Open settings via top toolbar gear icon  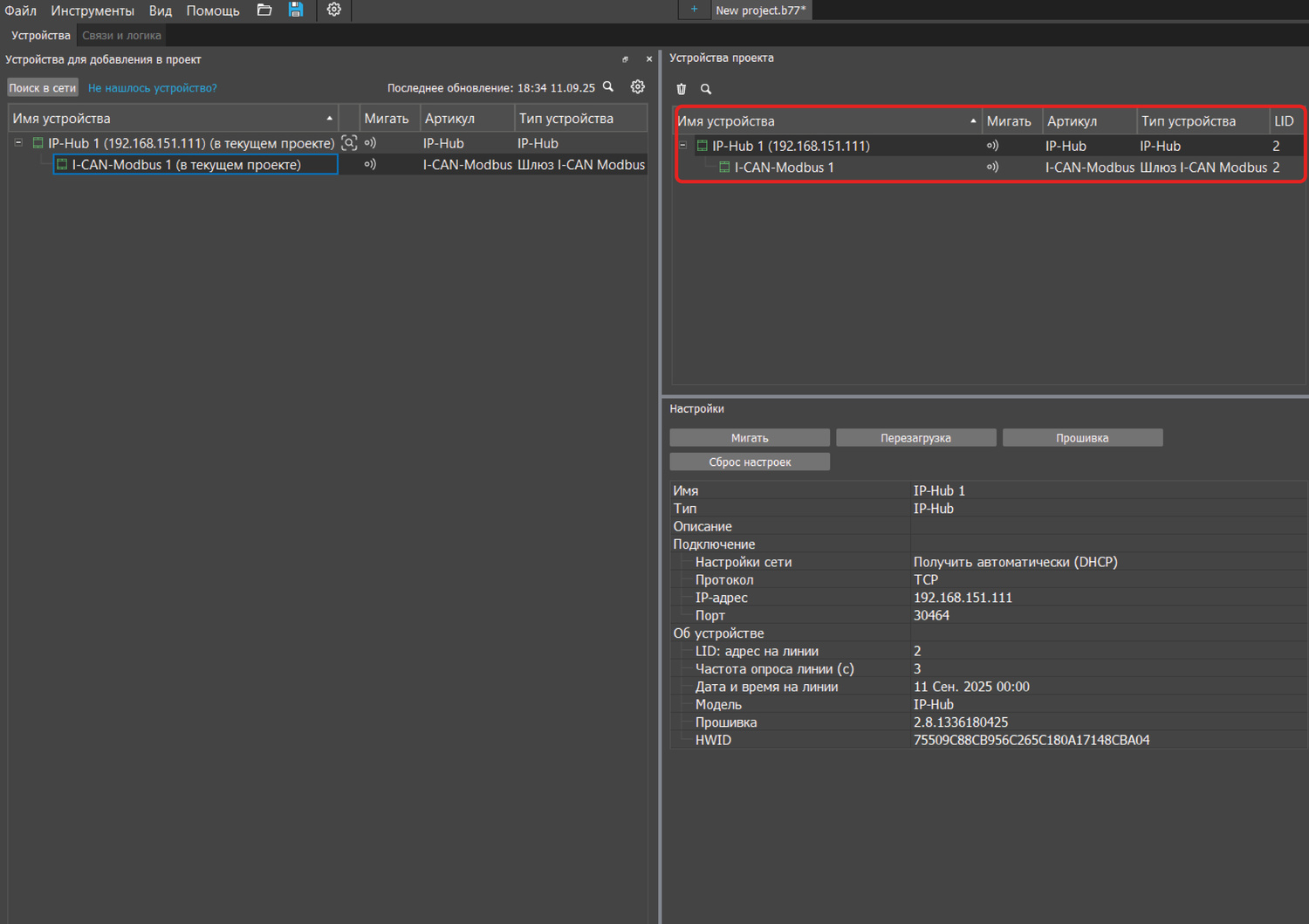point(333,10)
